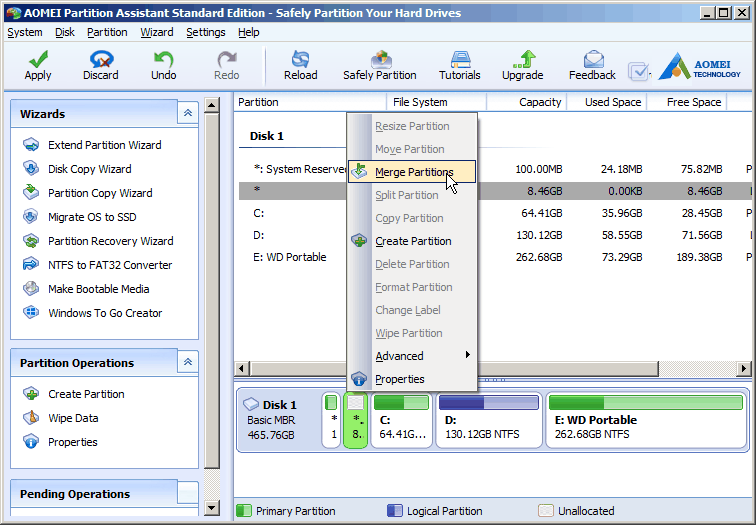756x525 pixels.
Task: Select the System Reserved partition row
Action: 495,169
